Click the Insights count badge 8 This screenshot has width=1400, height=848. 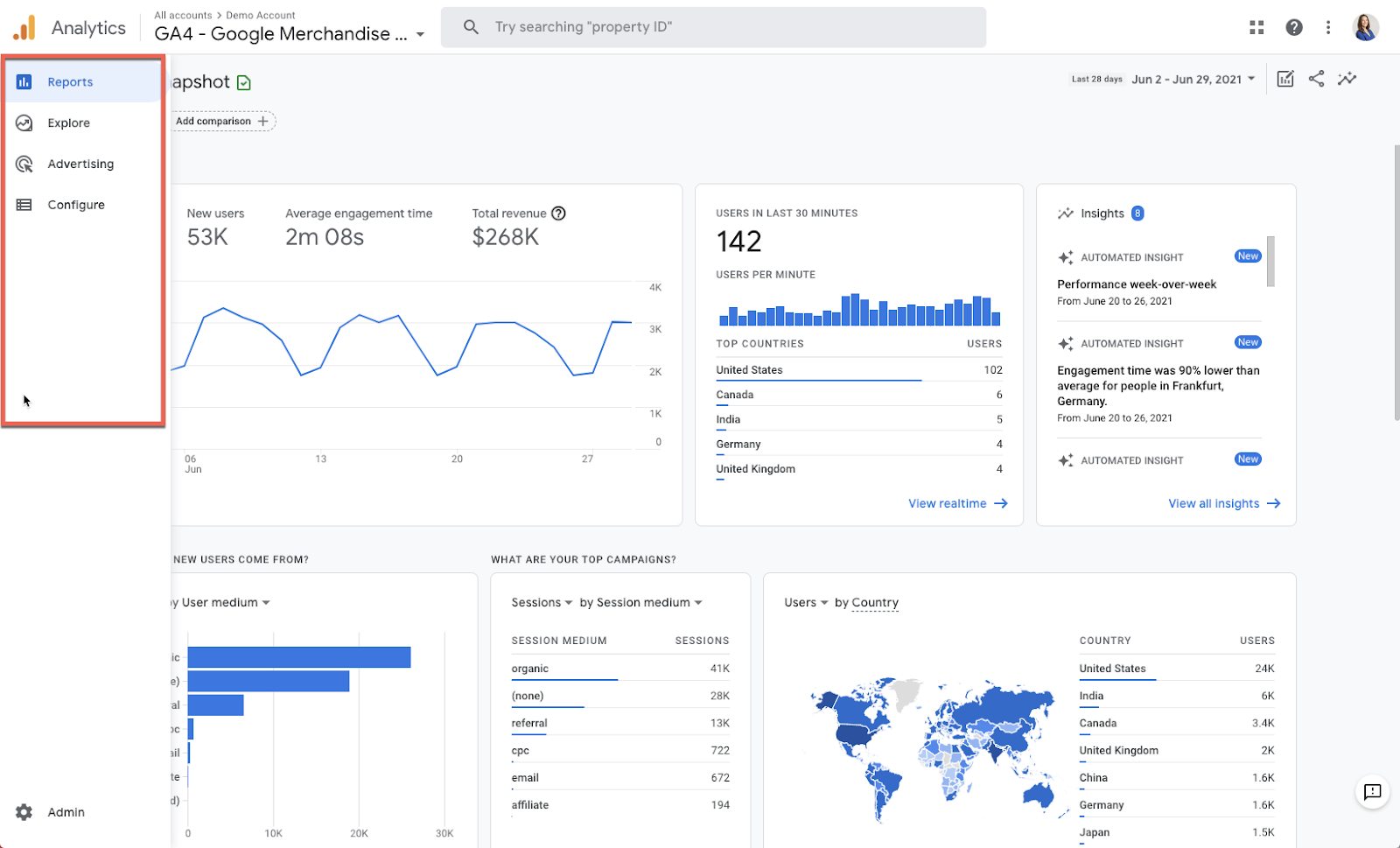pos(1137,214)
